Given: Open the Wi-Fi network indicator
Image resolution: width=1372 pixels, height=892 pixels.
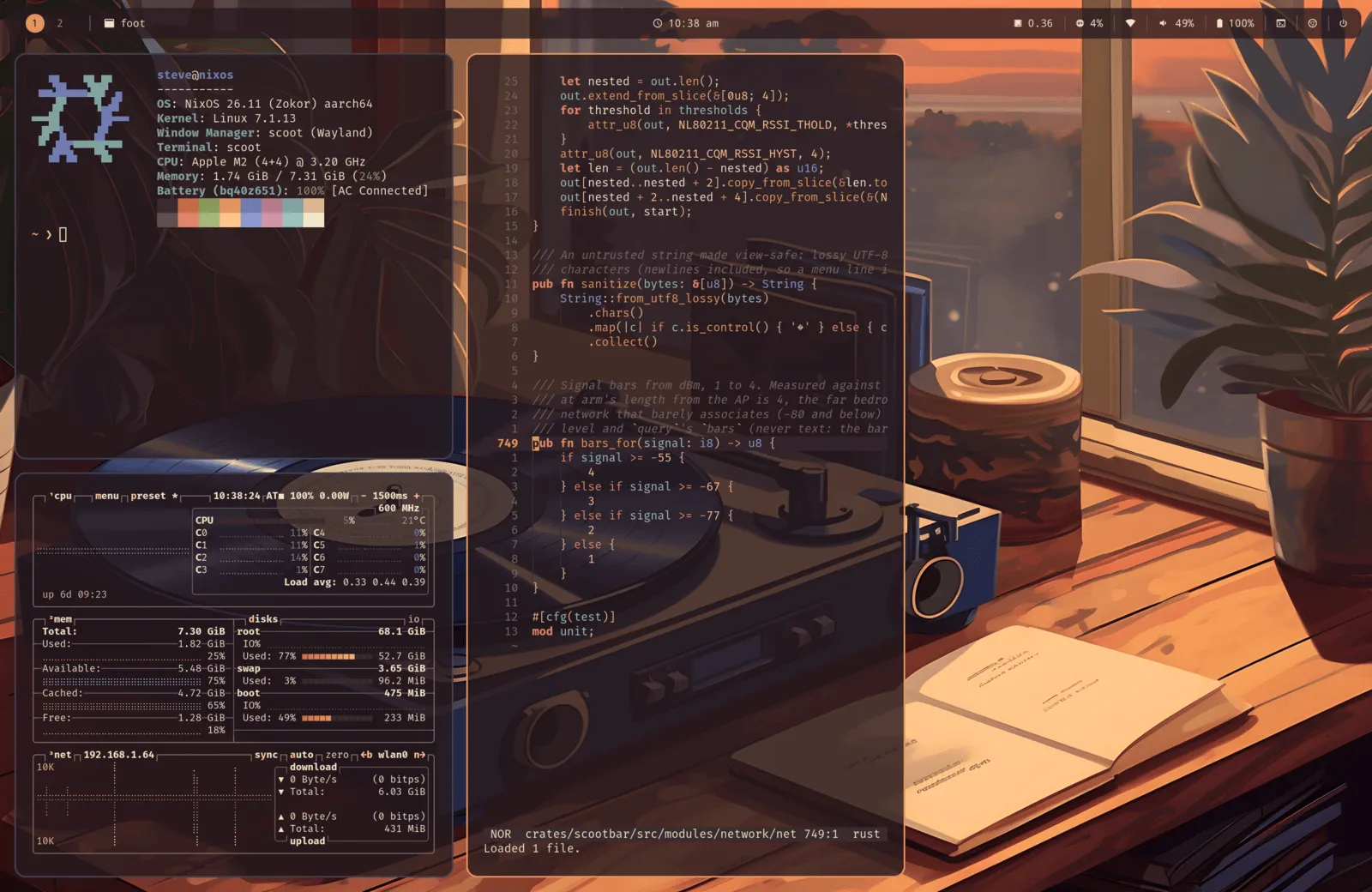Looking at the screenshot, I should point(1130,23).
